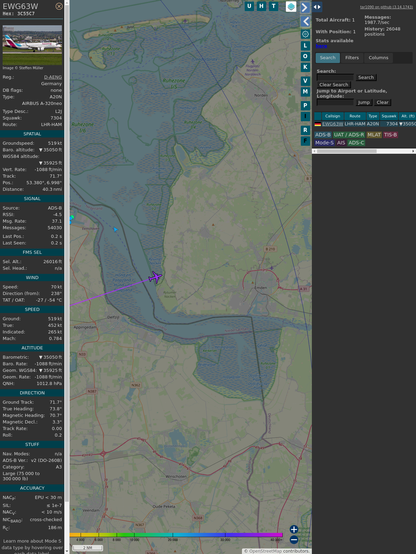The height and width of the screenshot is (554, 416).
Task: Select the purple aircraft icon on map
Action: tap(155, 277)
